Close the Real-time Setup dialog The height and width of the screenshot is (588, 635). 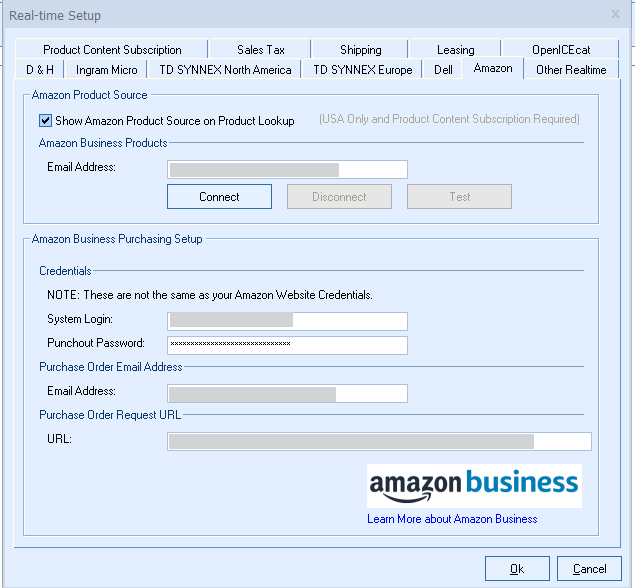tap(615, 15)
